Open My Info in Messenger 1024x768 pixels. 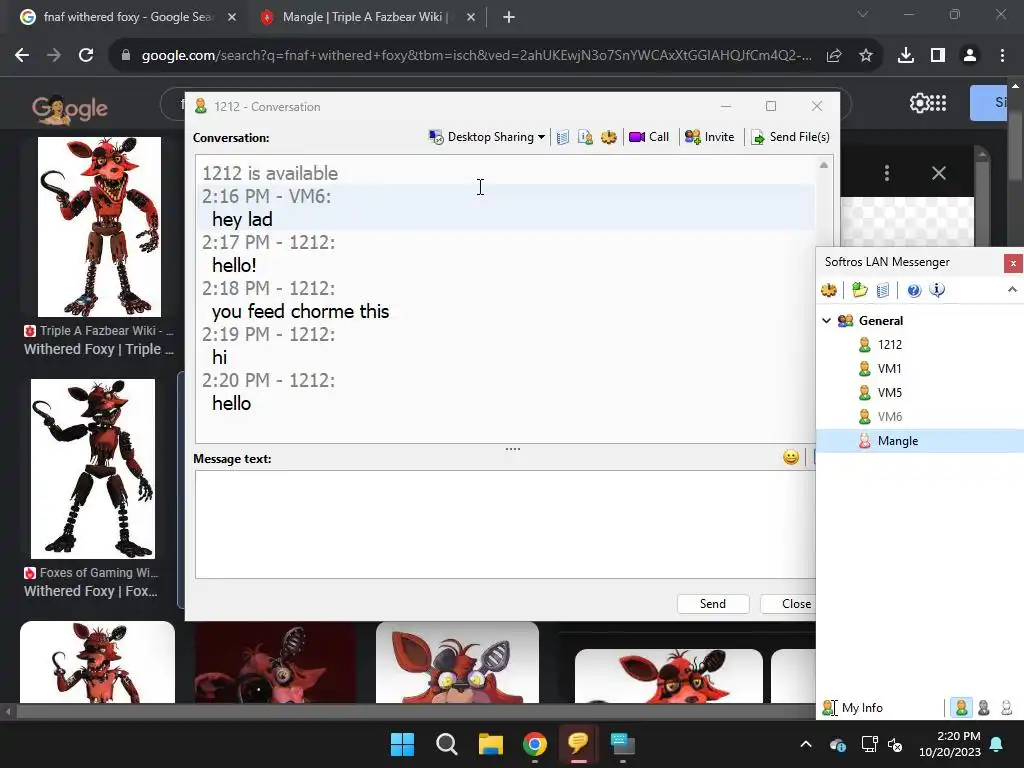point(853,707)
